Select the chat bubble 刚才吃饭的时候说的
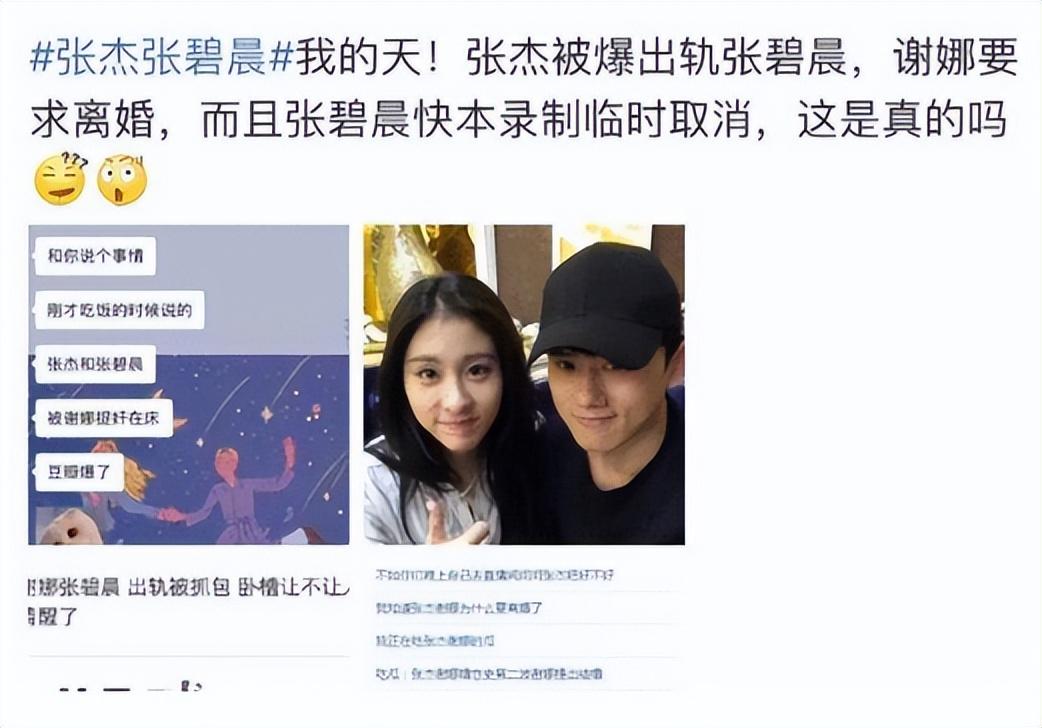 (x=119, y=310)
